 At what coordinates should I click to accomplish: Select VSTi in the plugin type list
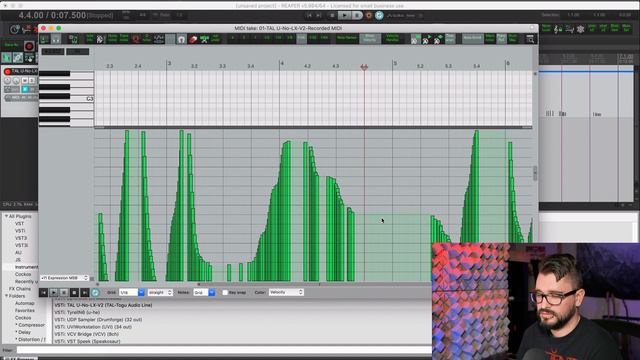(x=20, y=231)
